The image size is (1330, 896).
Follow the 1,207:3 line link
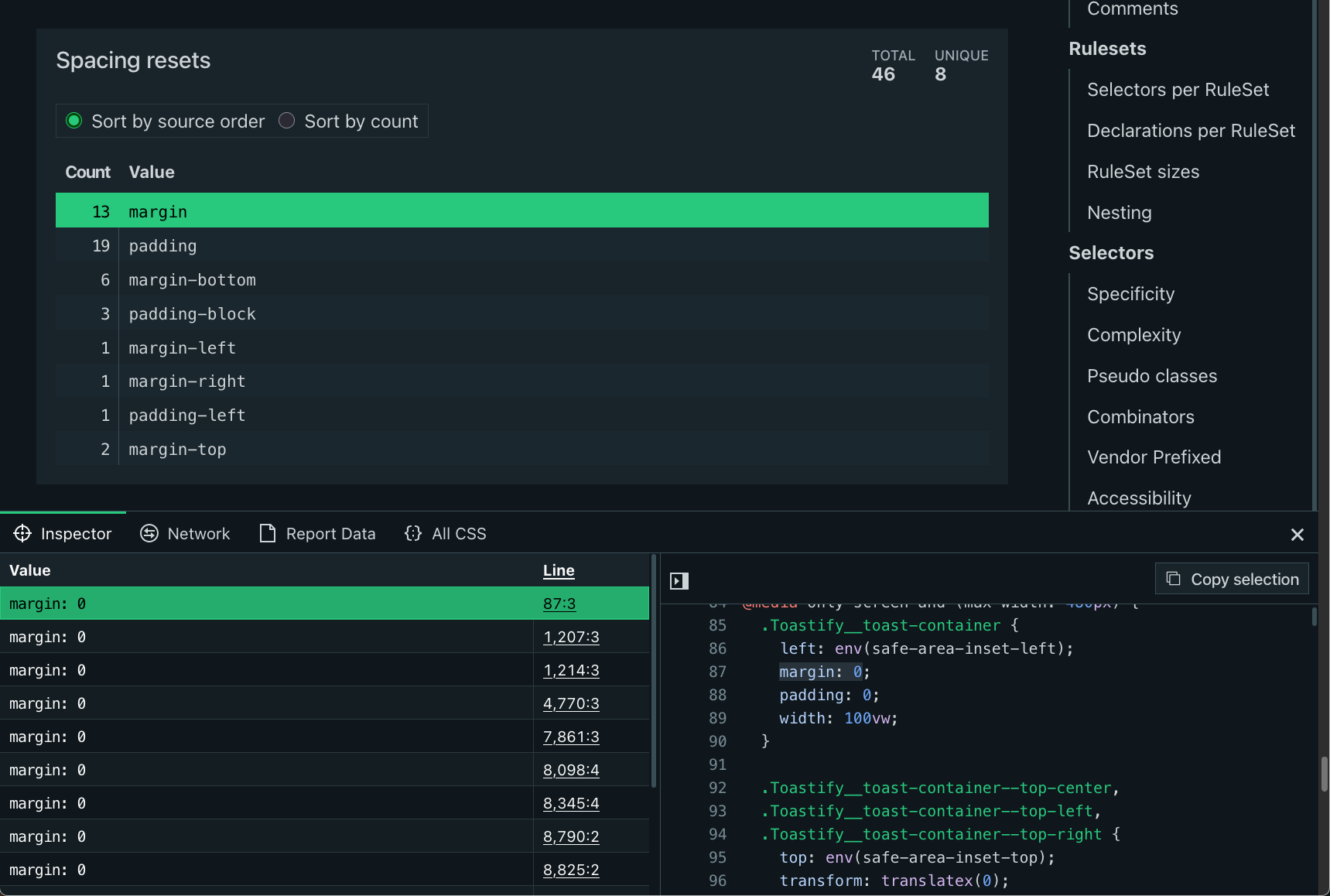coord(571,637)
